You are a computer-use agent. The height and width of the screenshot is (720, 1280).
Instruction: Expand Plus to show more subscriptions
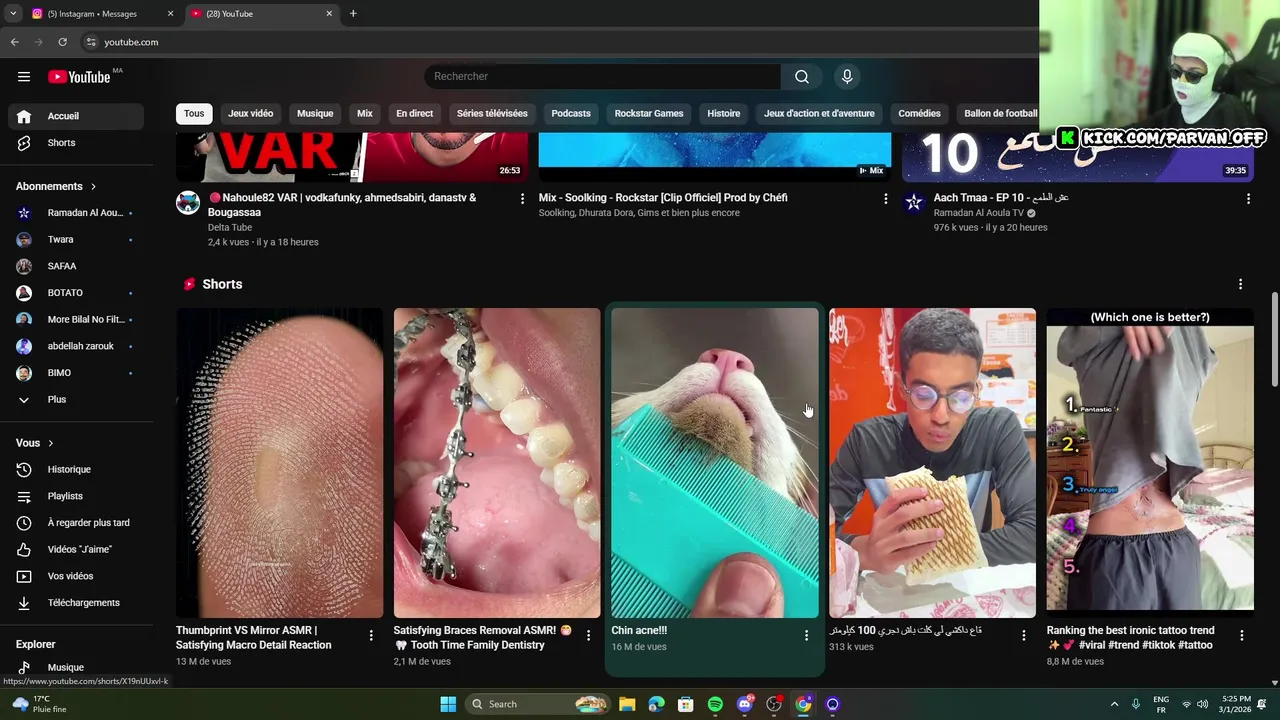pyautogui.click(x=76, y=399)
